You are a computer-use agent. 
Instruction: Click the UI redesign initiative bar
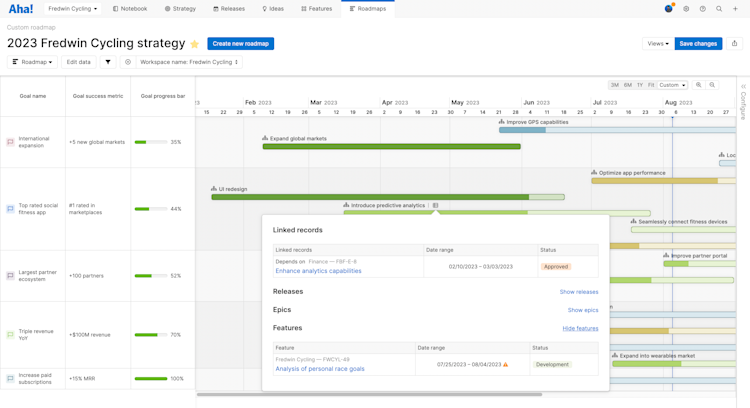pyautogui.click(x=388, y=197)
